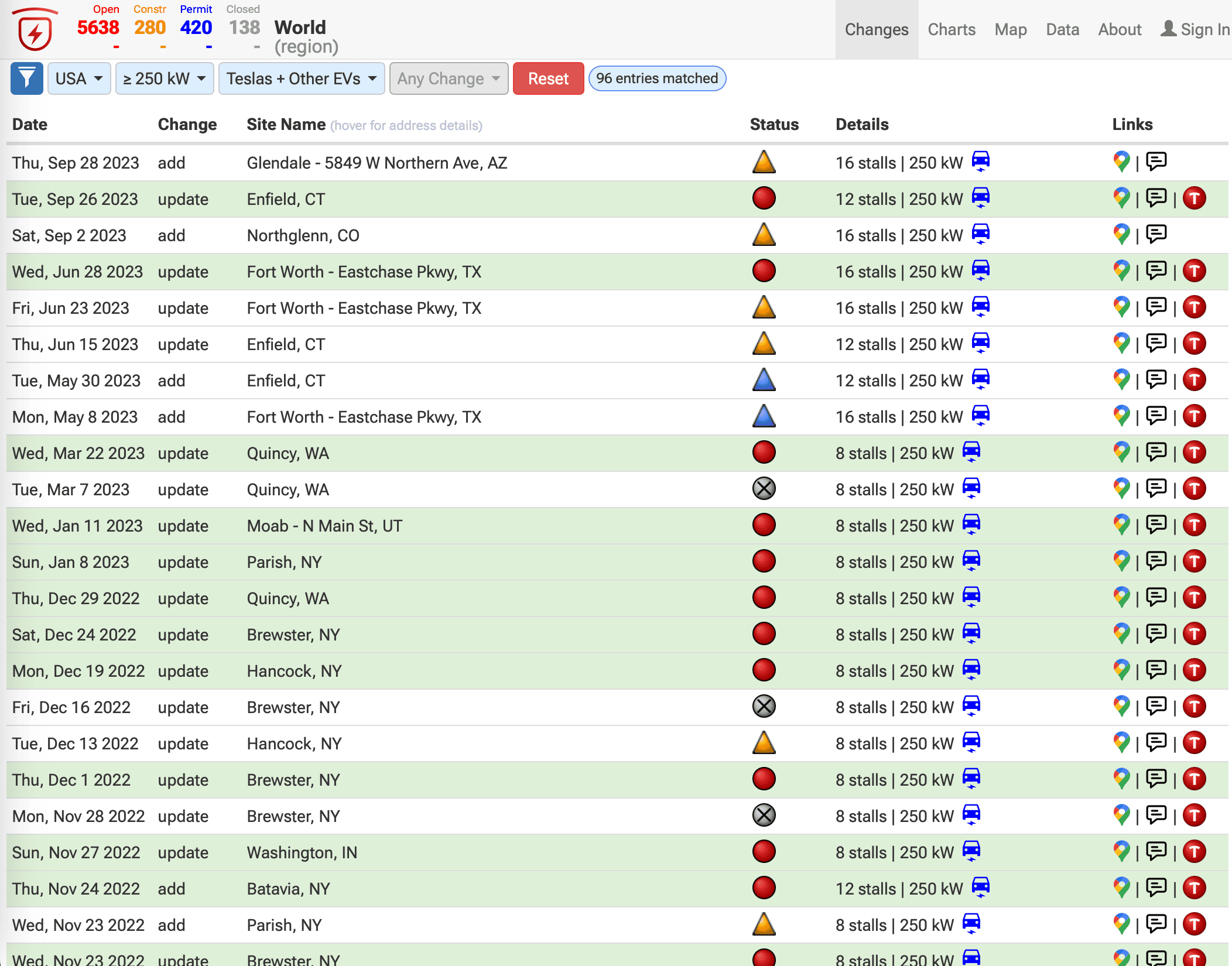Open Tesla page icon for Enfield Sep 26
Image resolution: width=1232 pixels, height=966 pixels.
point(1194,198)
